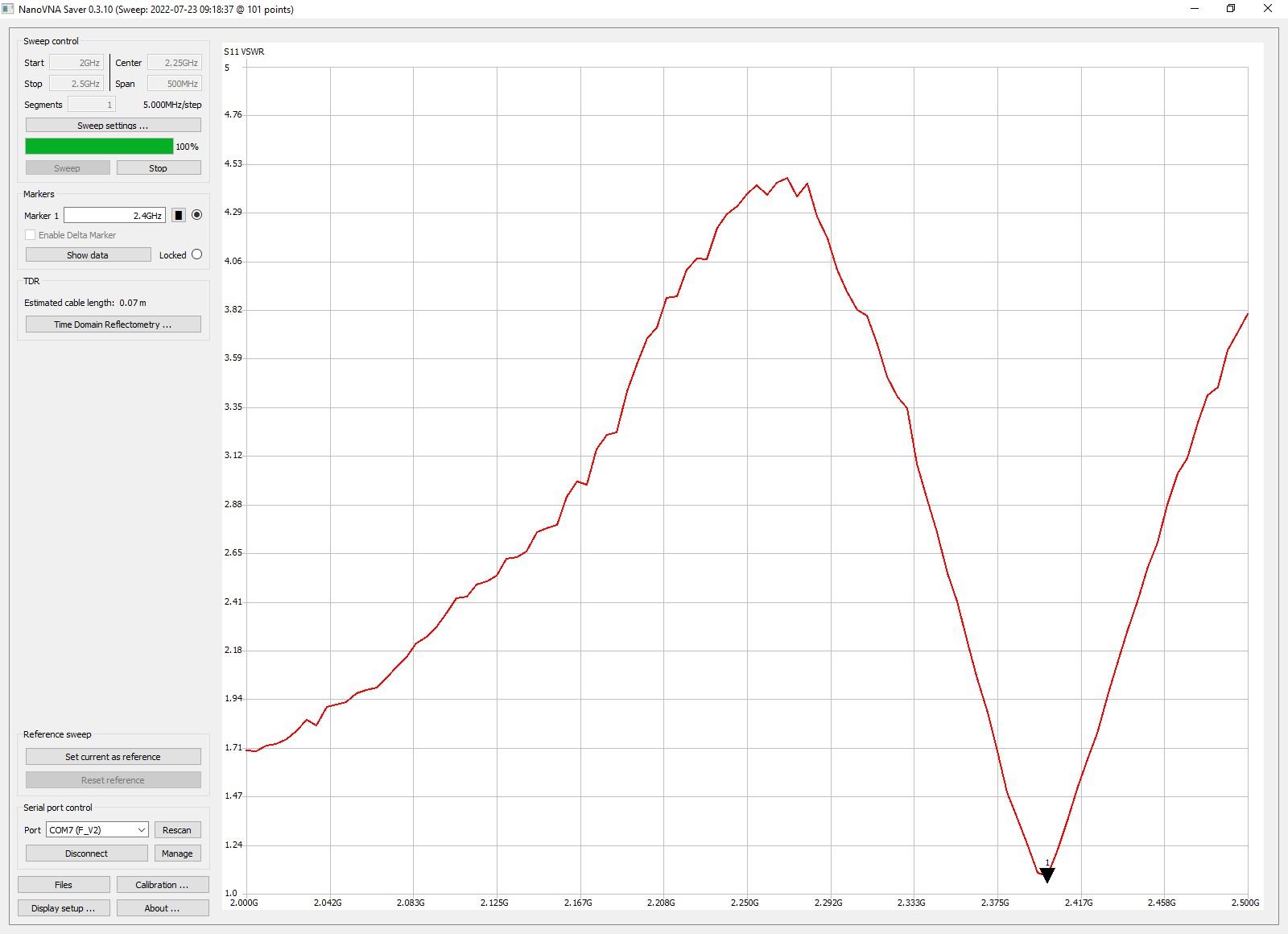Open Display setup options

click(64, 908)
